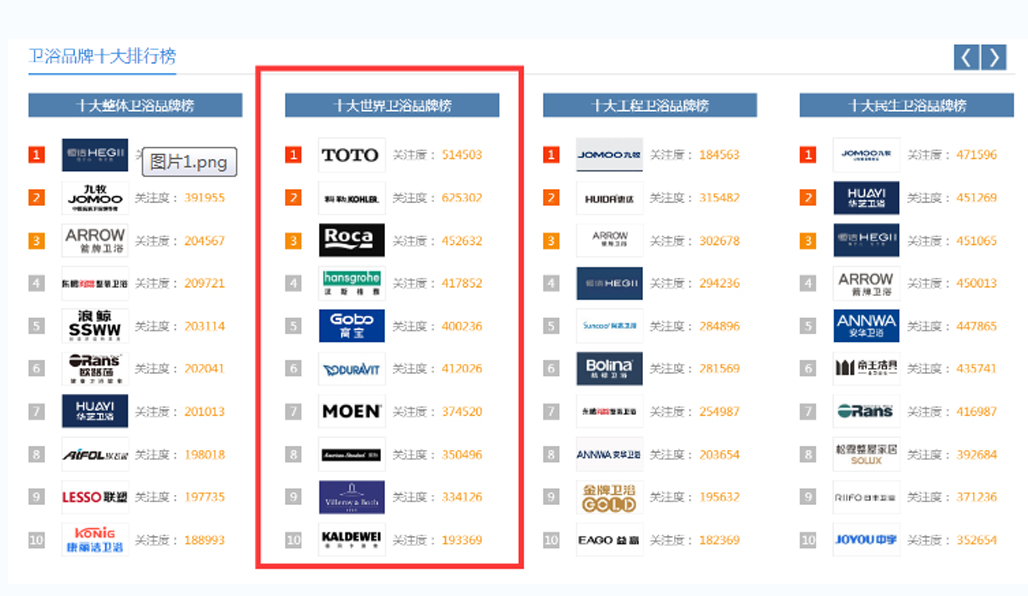Click attention value 471596
Image resolution: width=1028 pixels, height=596 pixels.
(x=976, y=155)
